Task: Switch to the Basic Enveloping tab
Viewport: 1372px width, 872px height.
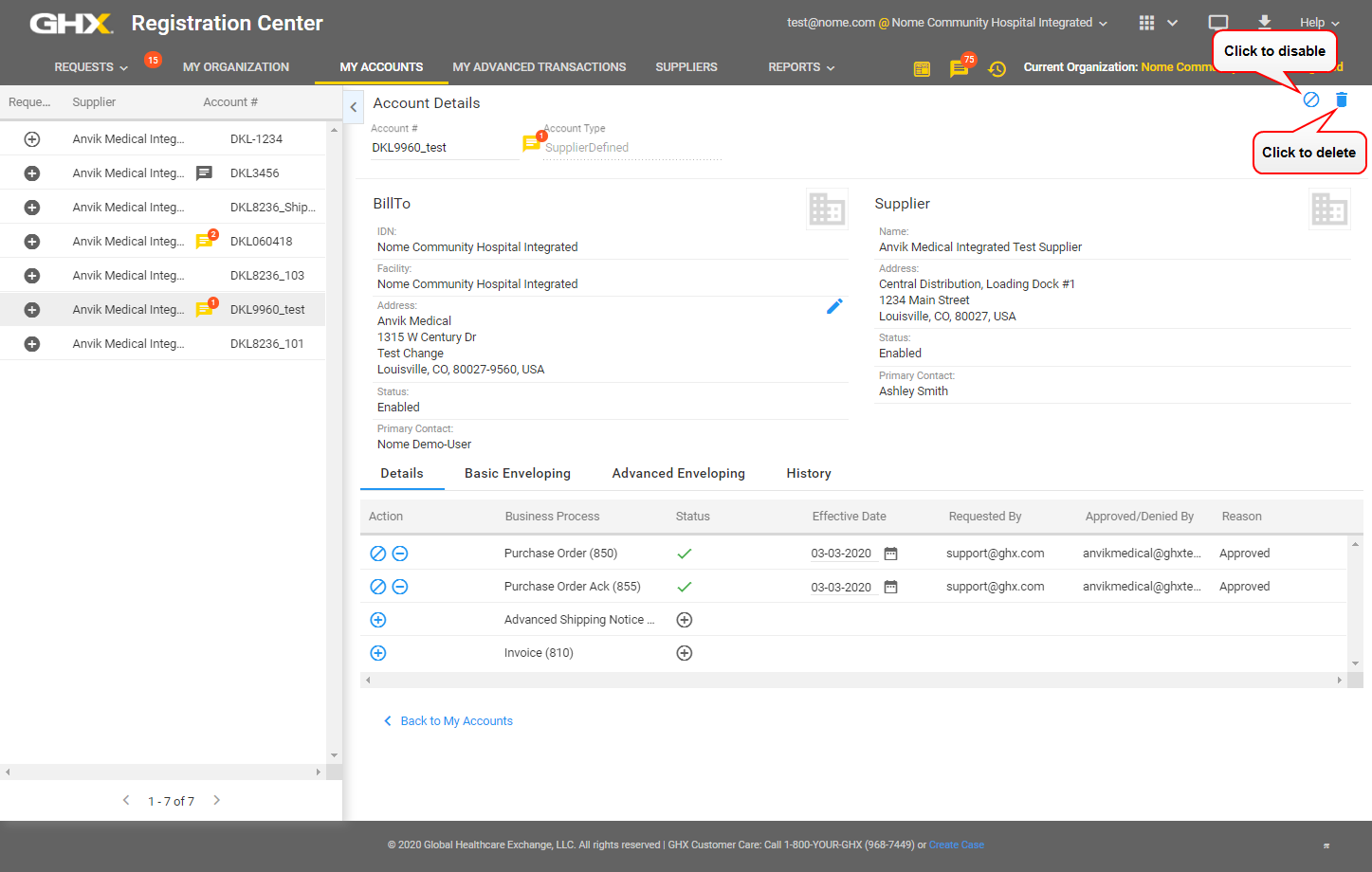Action: 518,473
